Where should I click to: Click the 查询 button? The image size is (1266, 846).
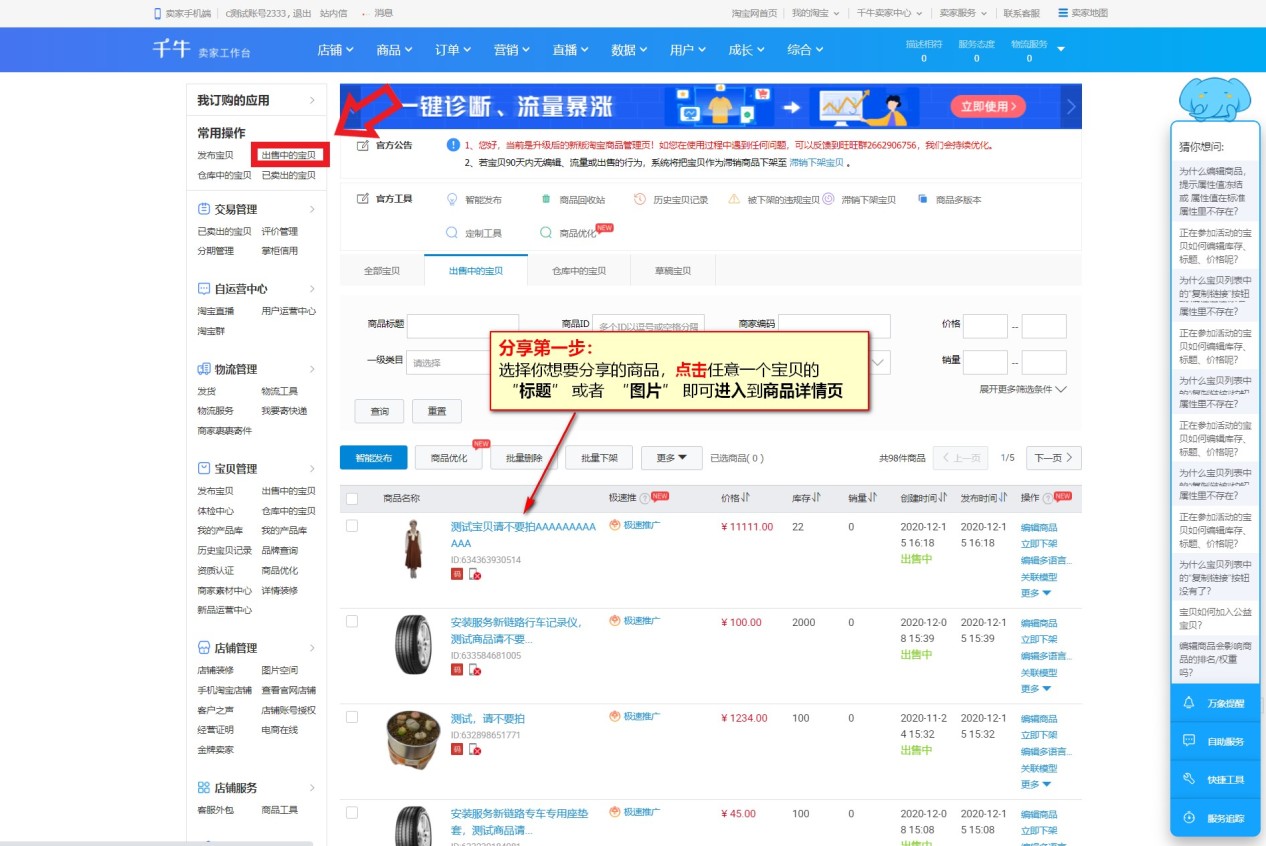tap(379, 411)
